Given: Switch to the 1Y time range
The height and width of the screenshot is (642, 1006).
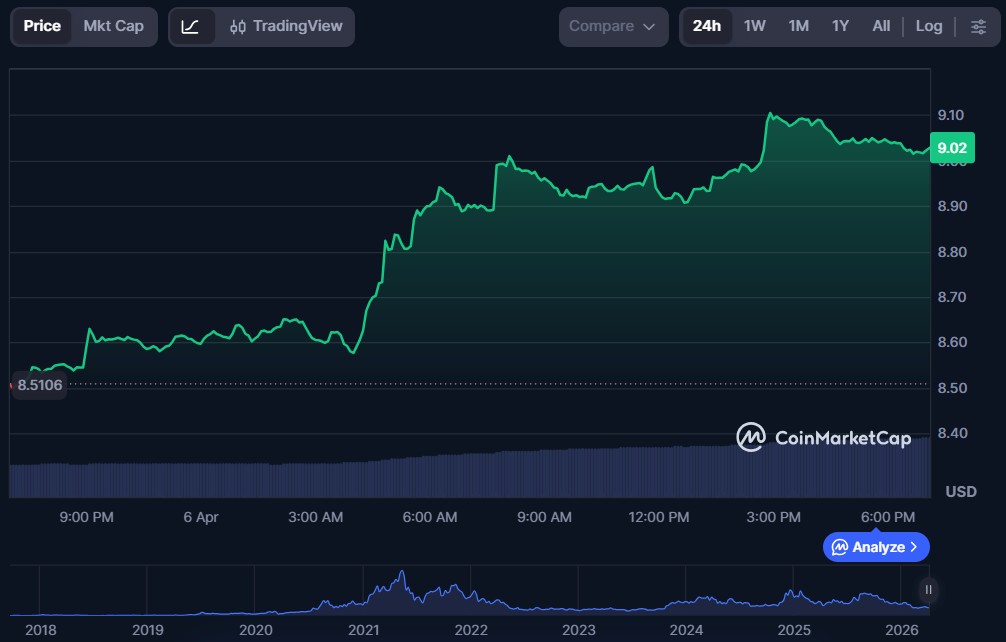Looking at the screenshot, I should point(840,26).
